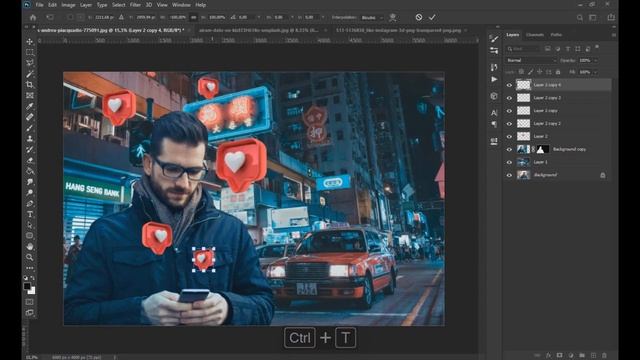
Task: Click the background color swatch
Action: click(x=32, y=291)
